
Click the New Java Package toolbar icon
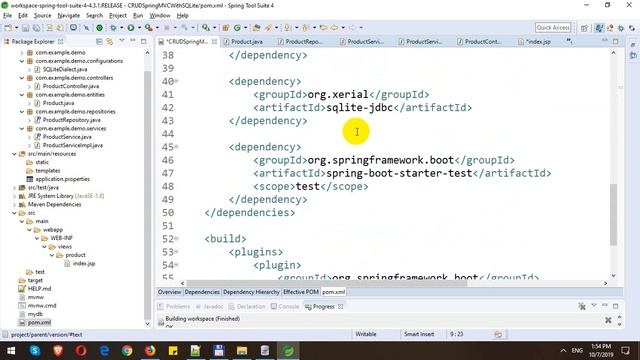click(x=225, y=28)
